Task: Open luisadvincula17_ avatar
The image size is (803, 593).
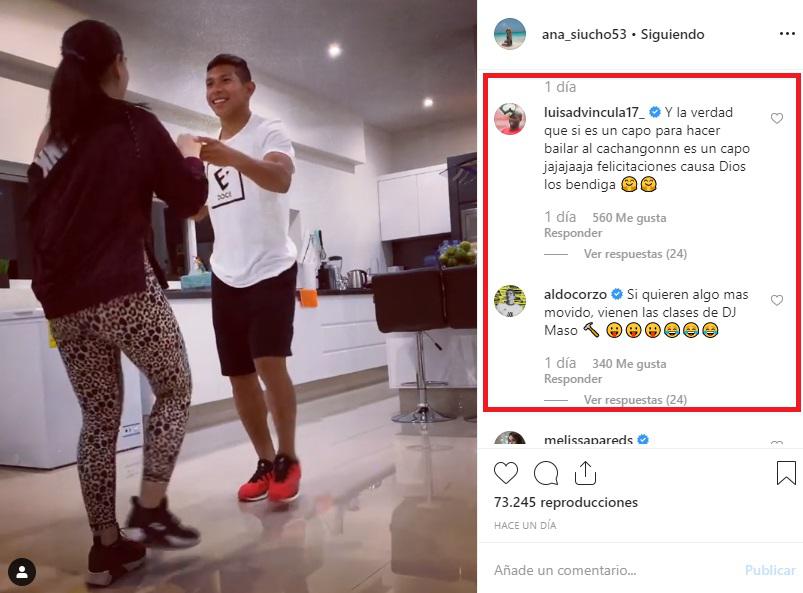Action: (510, 118)
